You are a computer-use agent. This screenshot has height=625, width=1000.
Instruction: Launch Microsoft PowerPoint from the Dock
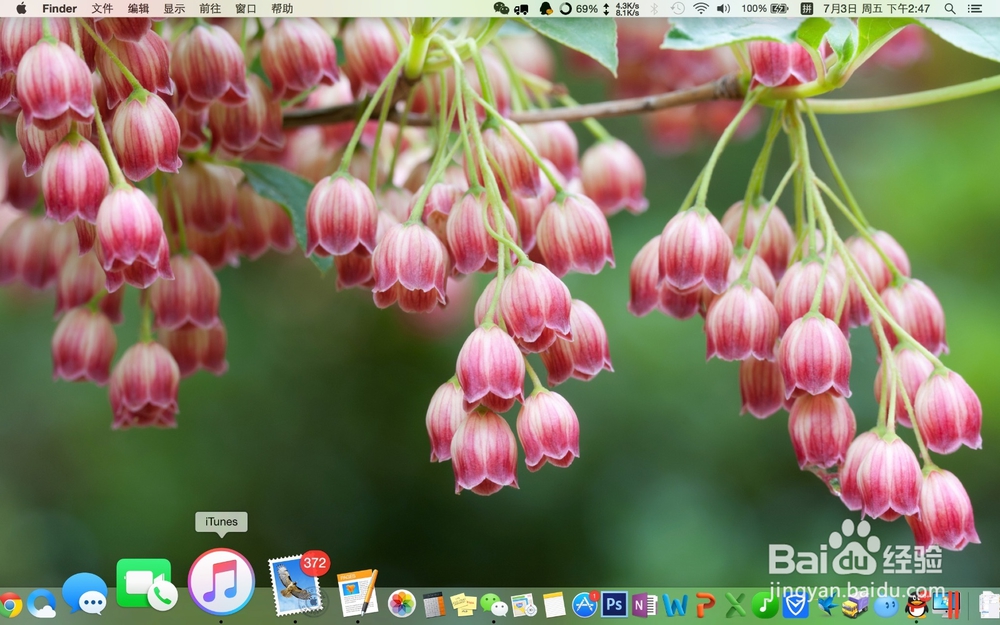705,605
